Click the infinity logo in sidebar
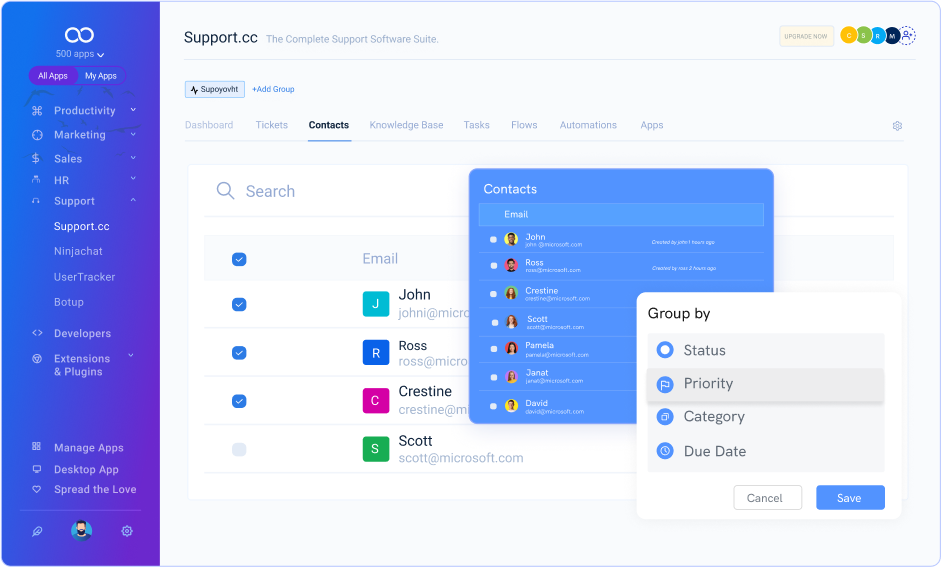The width and height of the screenshot is (941, 567). click(79, 35)
